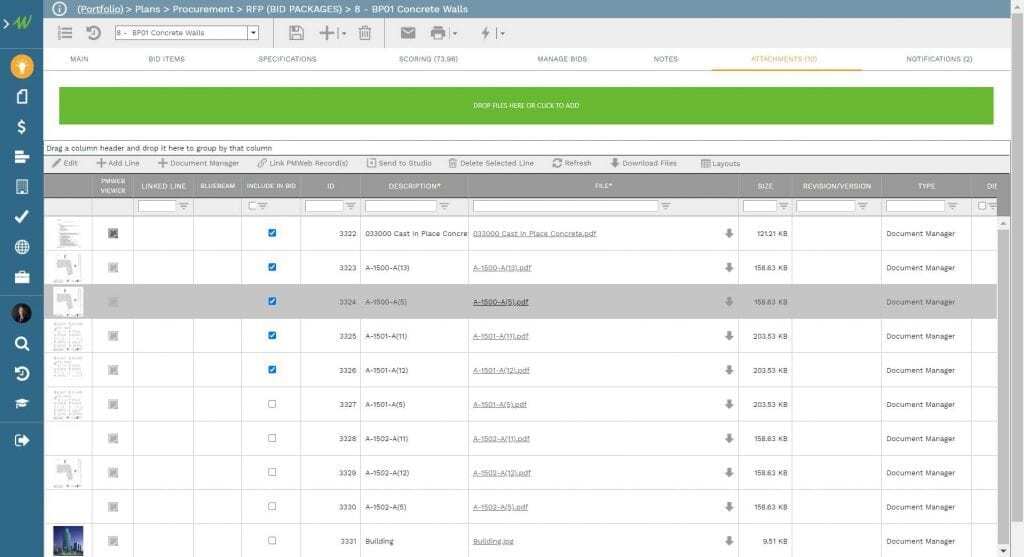Screen dimensions: 1024x557
Task: Enable Include in Bid for Building row
Action: (272, 541)
